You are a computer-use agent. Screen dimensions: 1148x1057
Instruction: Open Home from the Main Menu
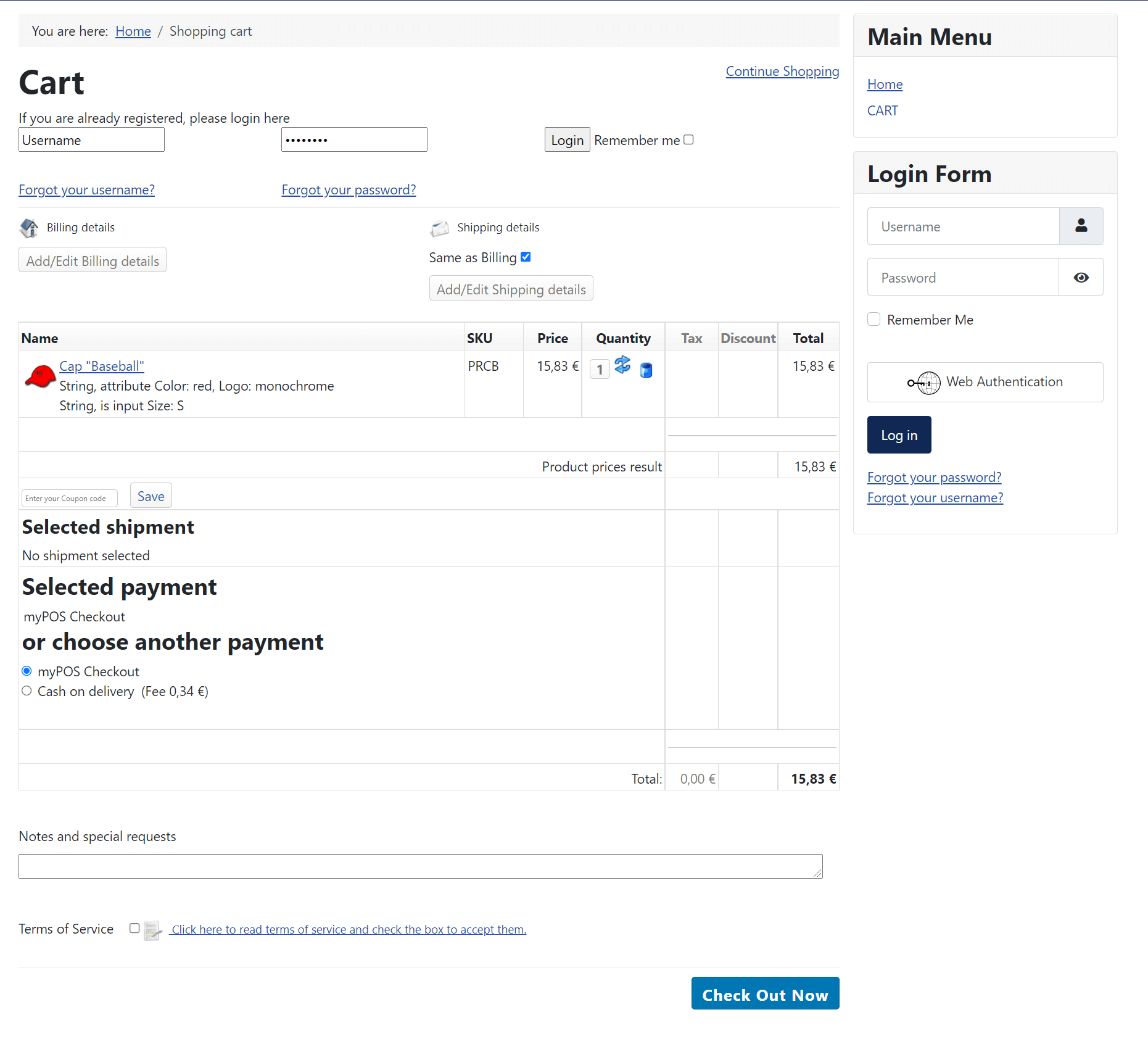point(885,84)
